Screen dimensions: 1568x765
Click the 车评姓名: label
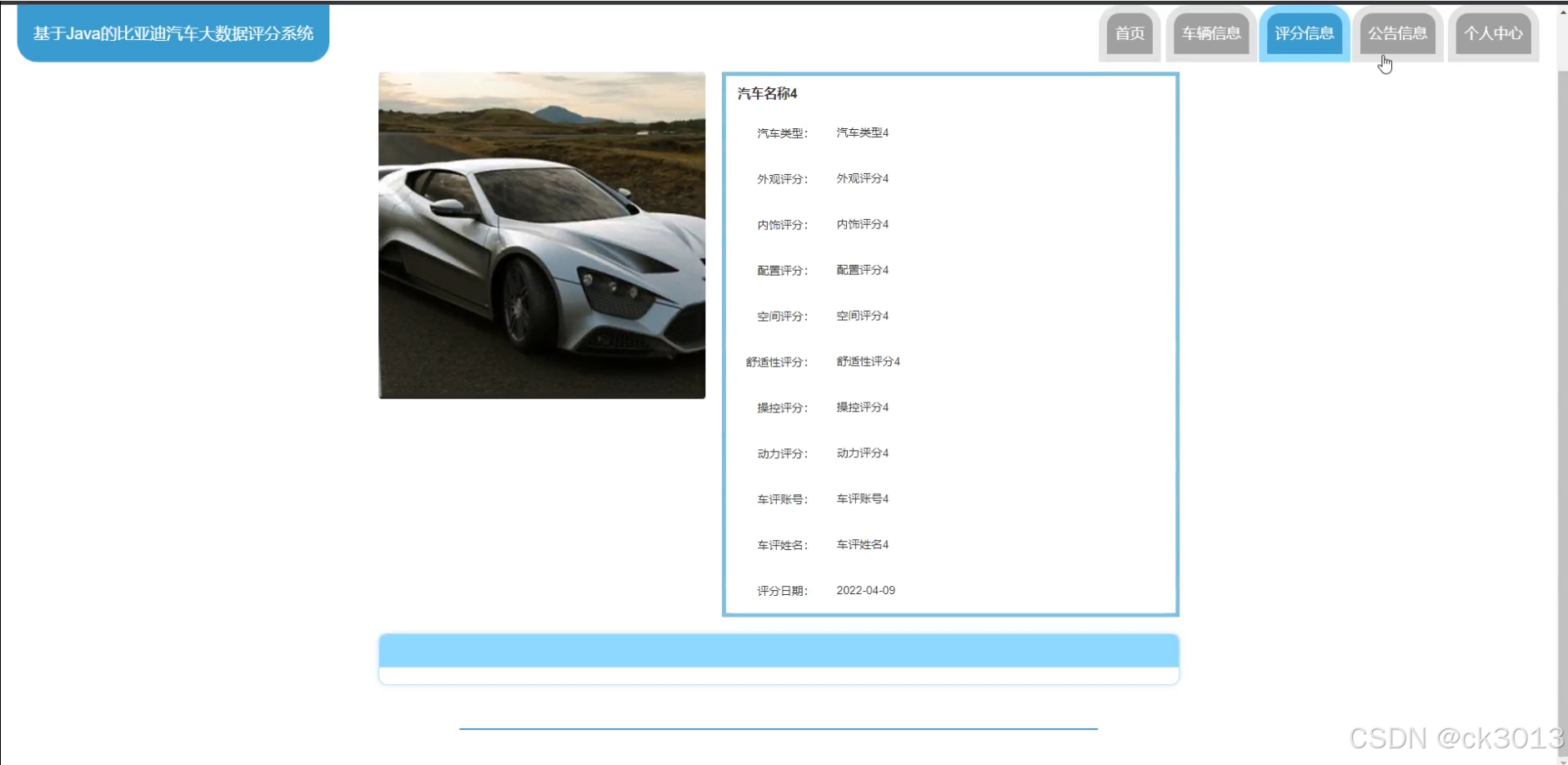782,546
